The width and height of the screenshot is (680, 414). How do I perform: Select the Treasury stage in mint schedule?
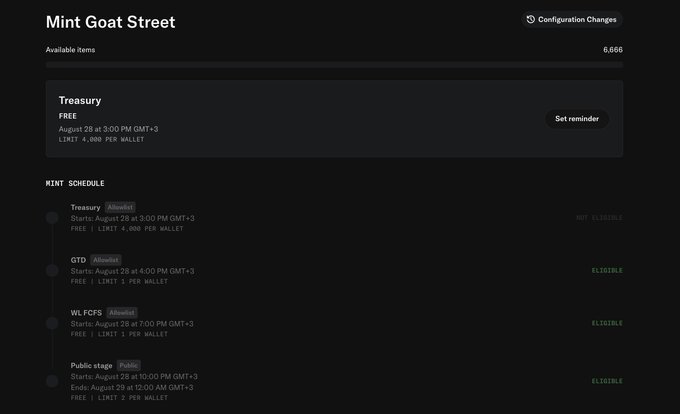coord(85,208)
